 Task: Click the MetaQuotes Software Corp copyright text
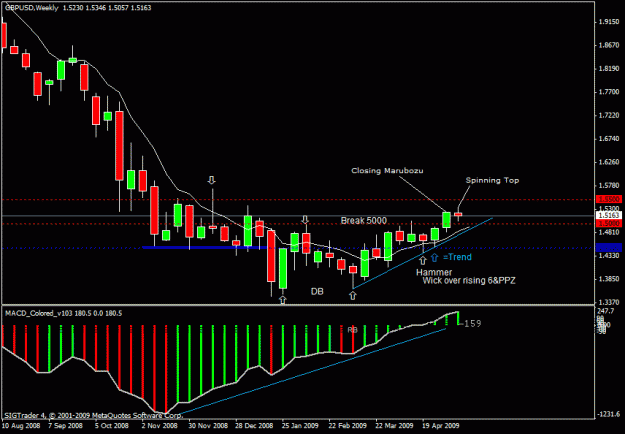92,415
